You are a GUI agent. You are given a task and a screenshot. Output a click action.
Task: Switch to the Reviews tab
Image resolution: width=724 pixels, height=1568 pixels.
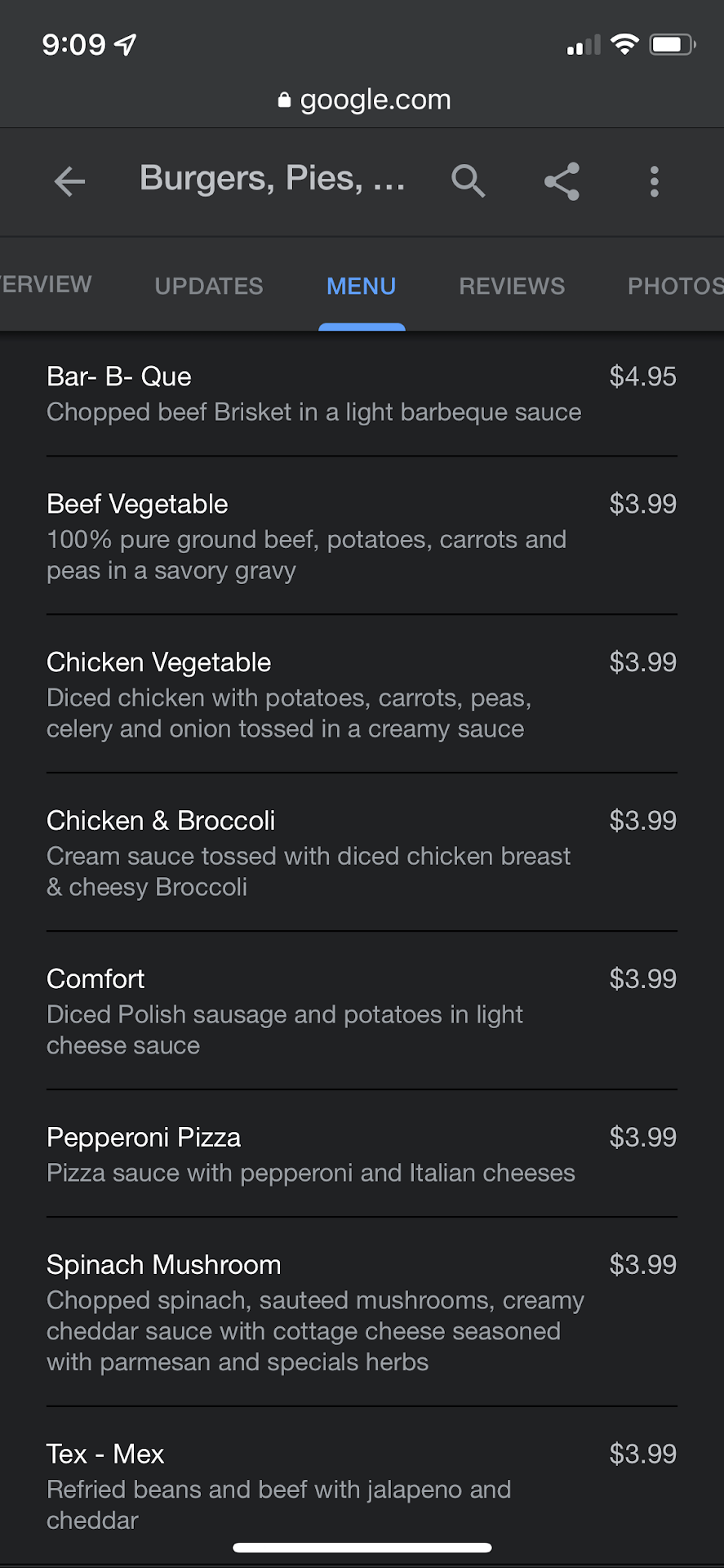(512, 286)
